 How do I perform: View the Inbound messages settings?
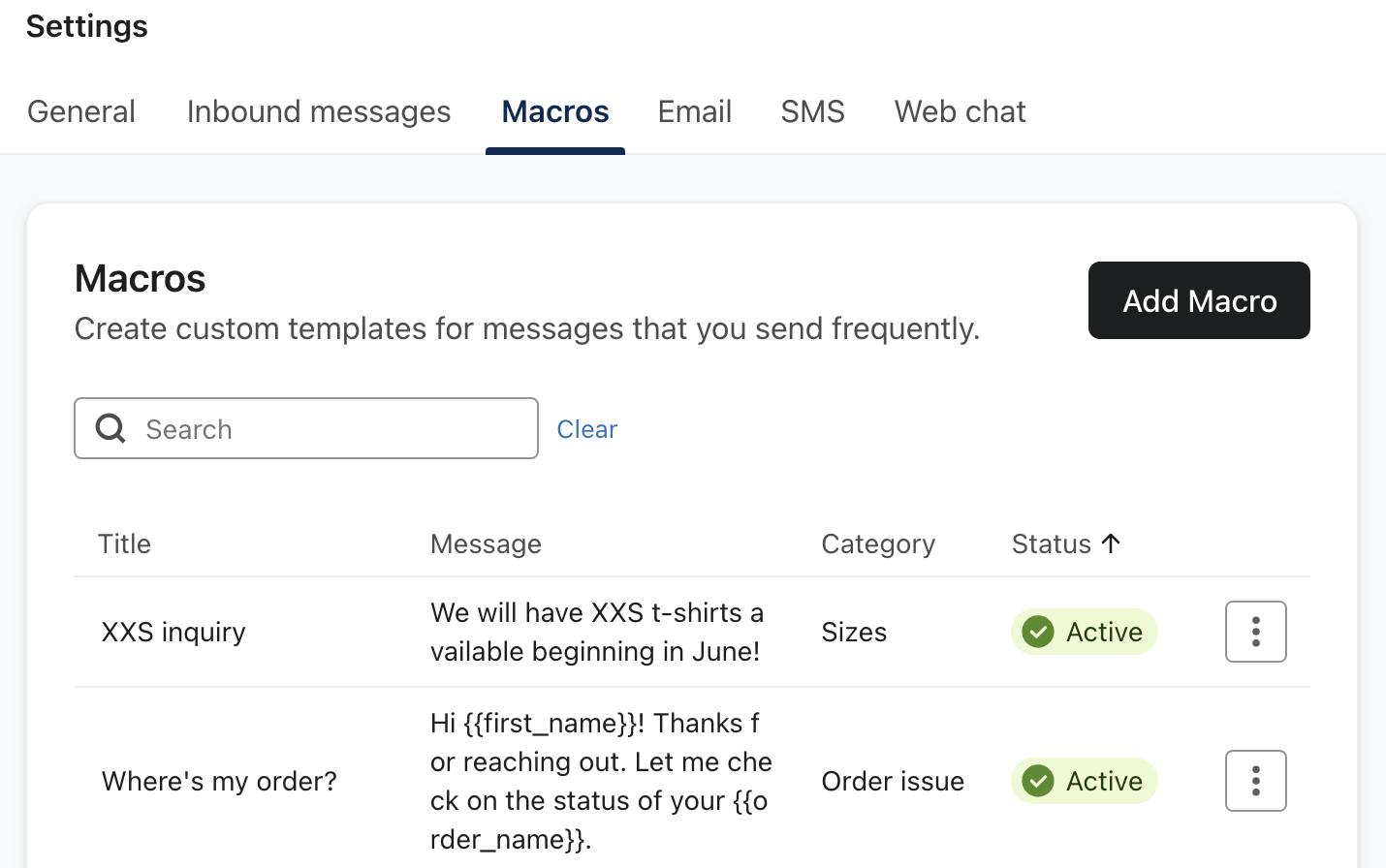point(318,111)
